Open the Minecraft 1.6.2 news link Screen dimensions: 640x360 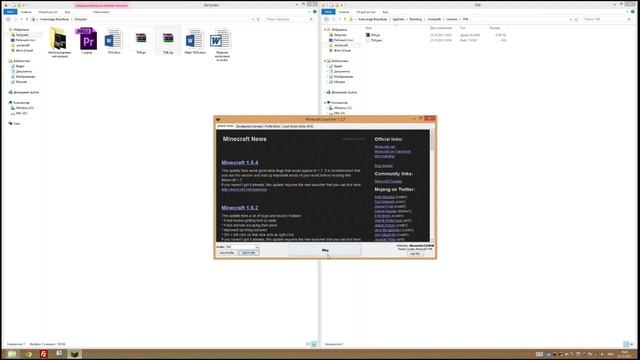pos(240,208)
